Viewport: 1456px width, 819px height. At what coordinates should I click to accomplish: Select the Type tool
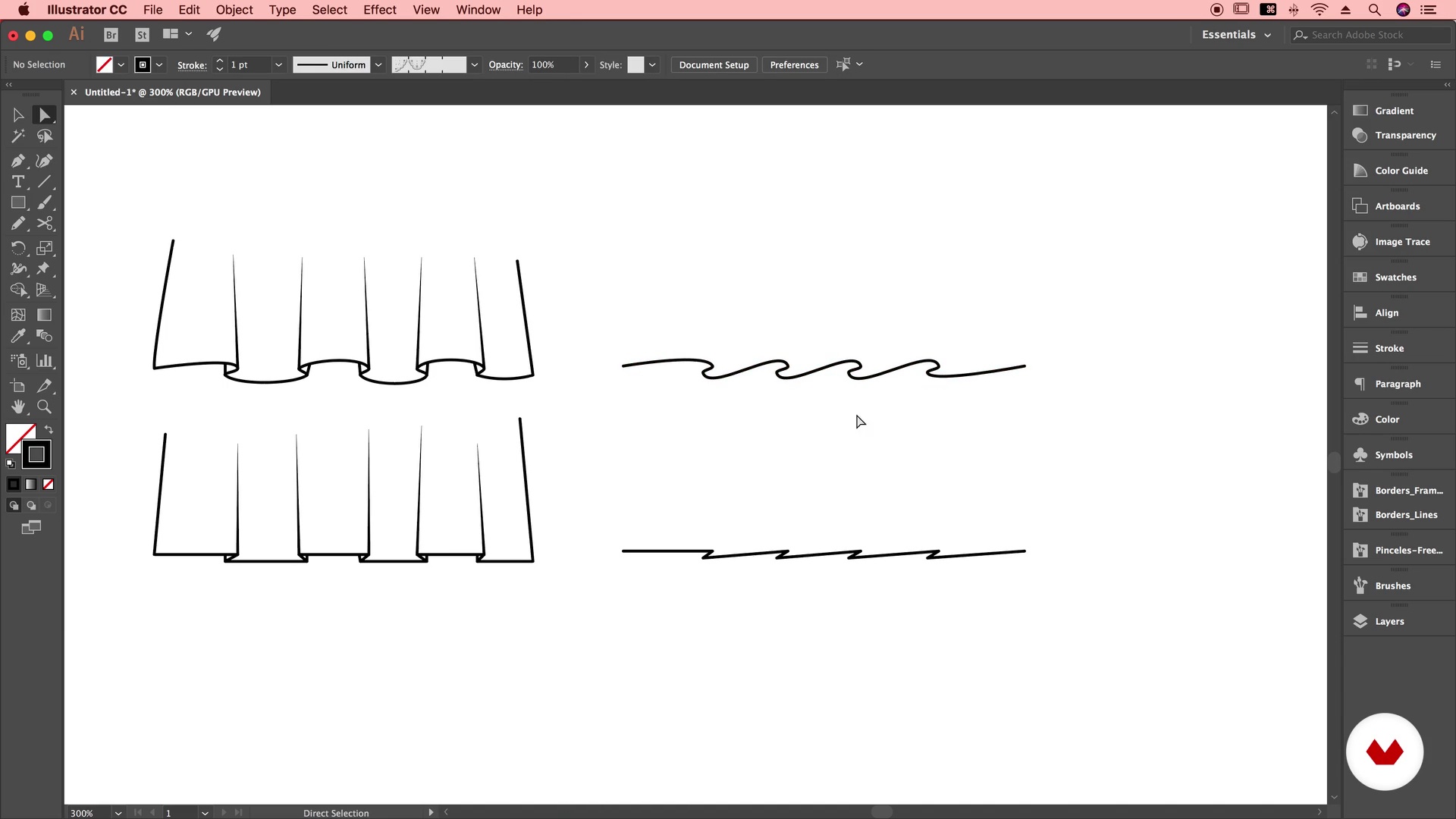[x=18, y=182]
